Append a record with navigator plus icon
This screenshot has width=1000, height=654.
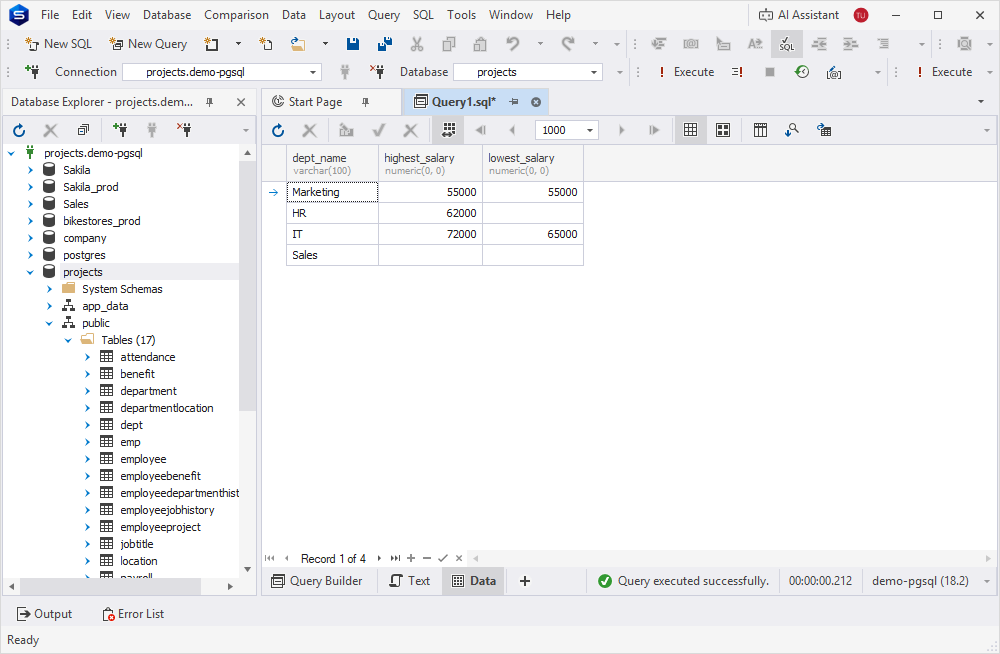(x=411, y=559)
